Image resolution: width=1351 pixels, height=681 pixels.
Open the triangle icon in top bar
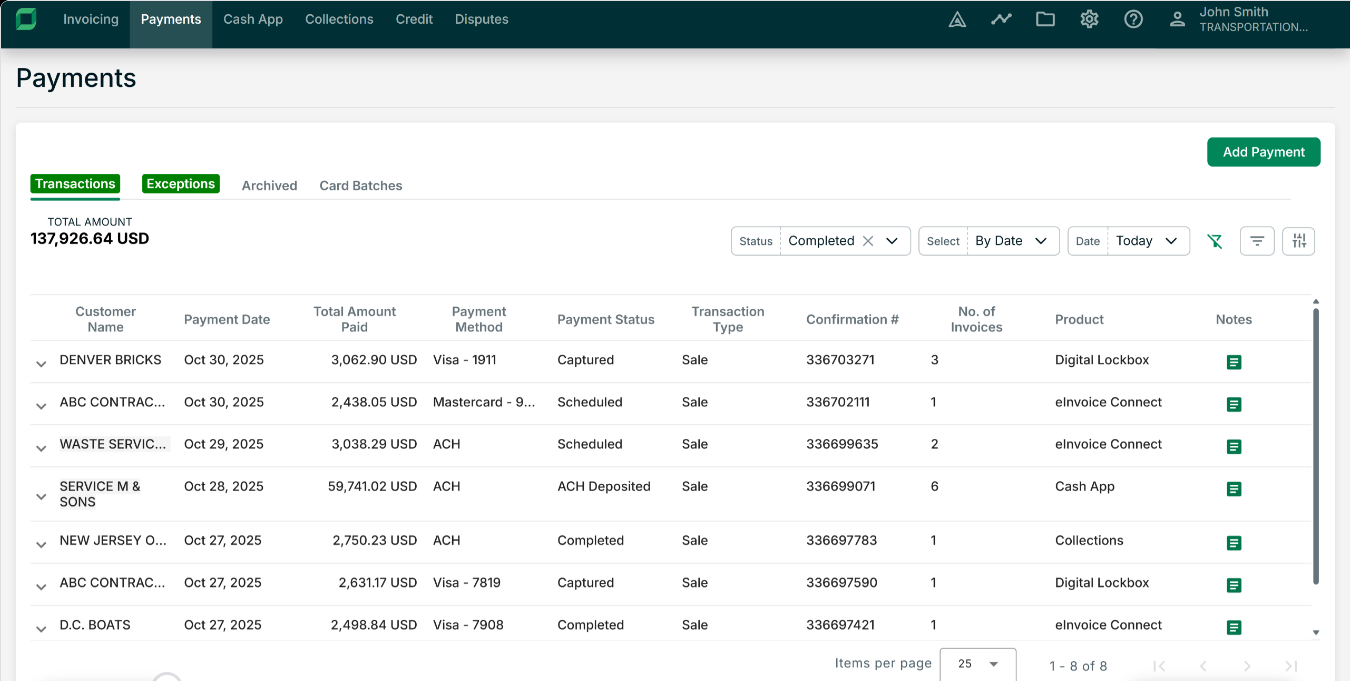point(957,19)
